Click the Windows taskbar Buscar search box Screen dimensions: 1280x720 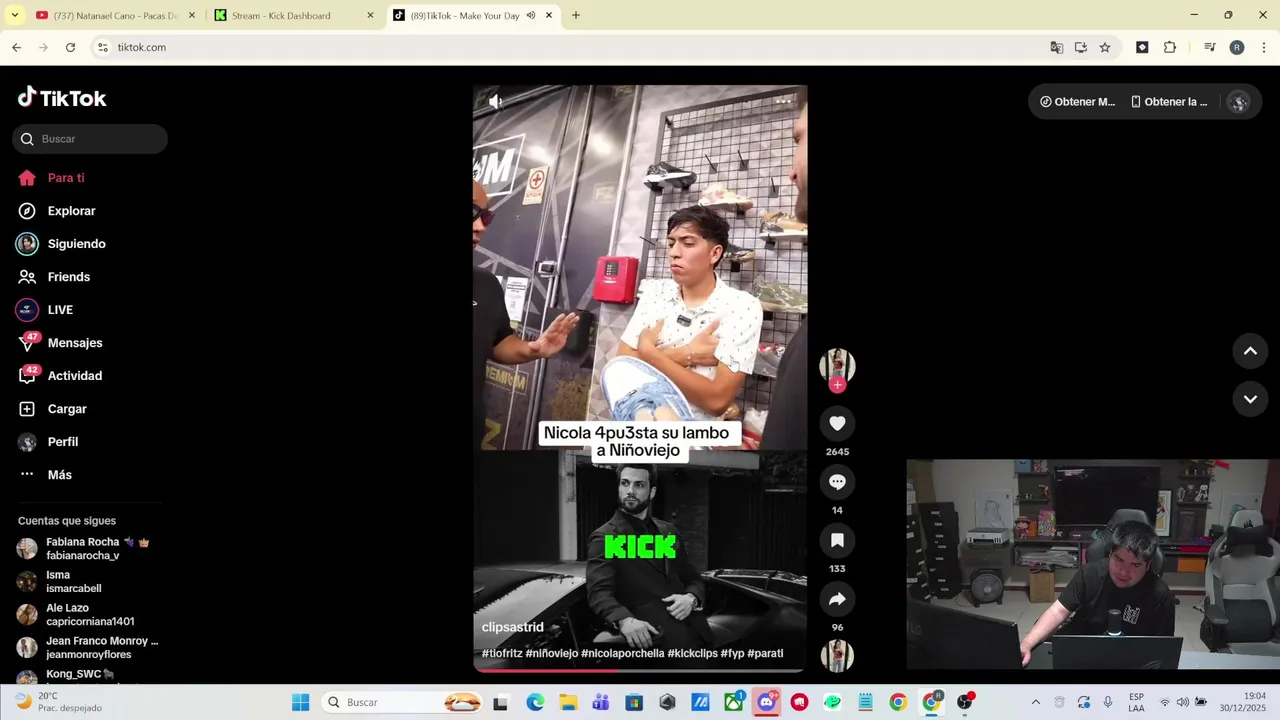(x=404, y=702)
